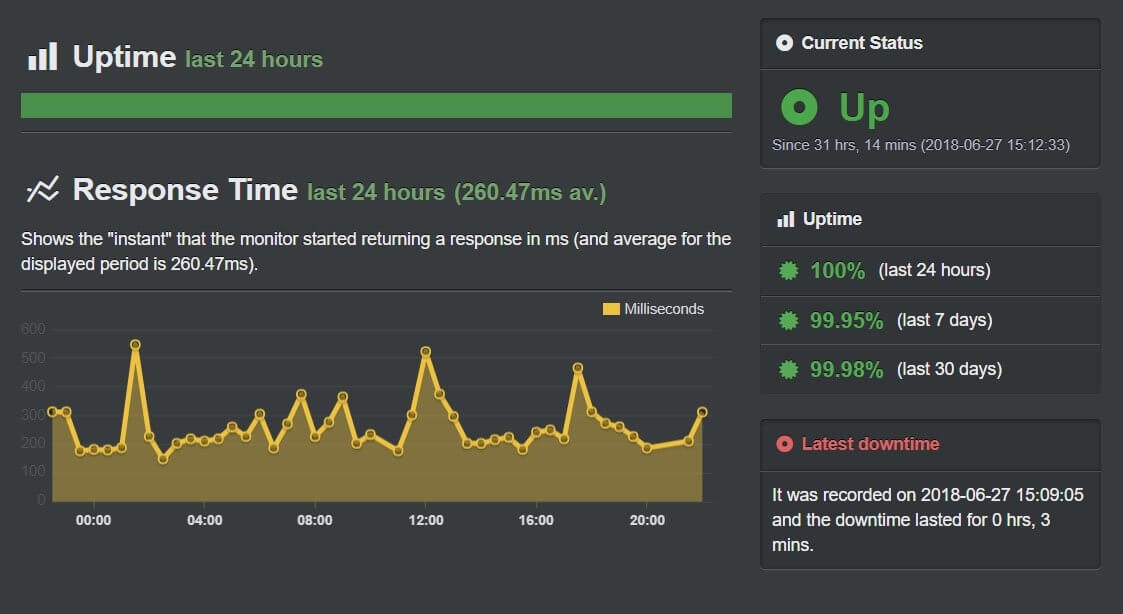Click the 99.95% last 7 days uptime row
Screen dimensions: 1123x614
930,320
